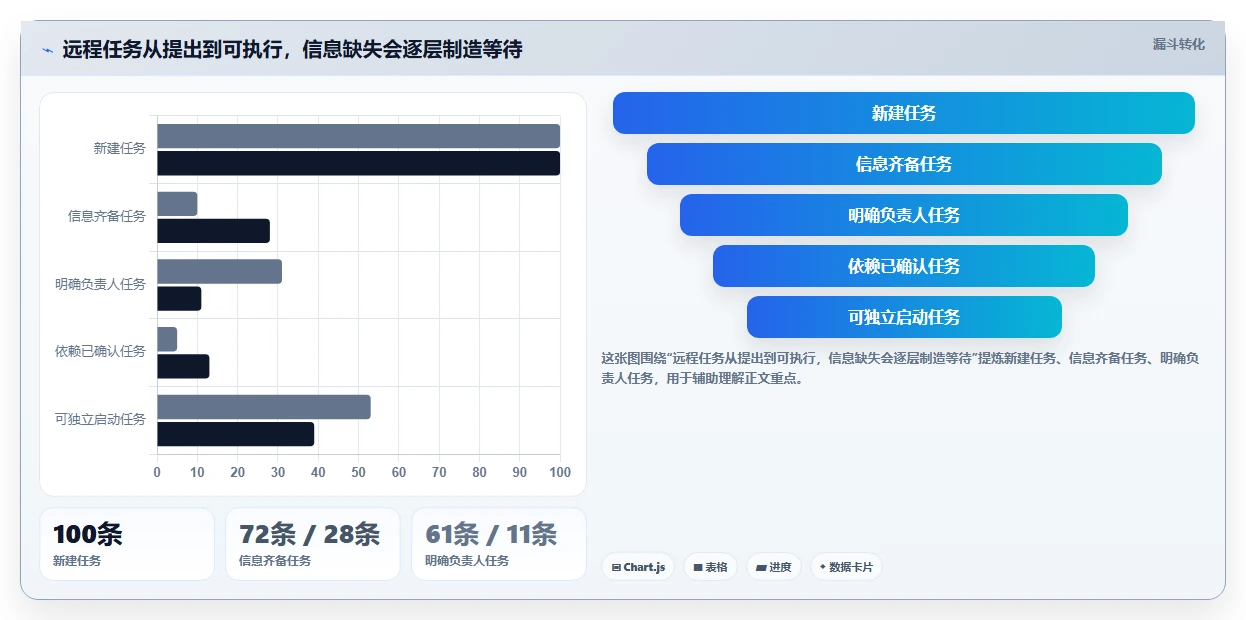Click the gray bar for 可独立启动任务

(x=264, y=407)
